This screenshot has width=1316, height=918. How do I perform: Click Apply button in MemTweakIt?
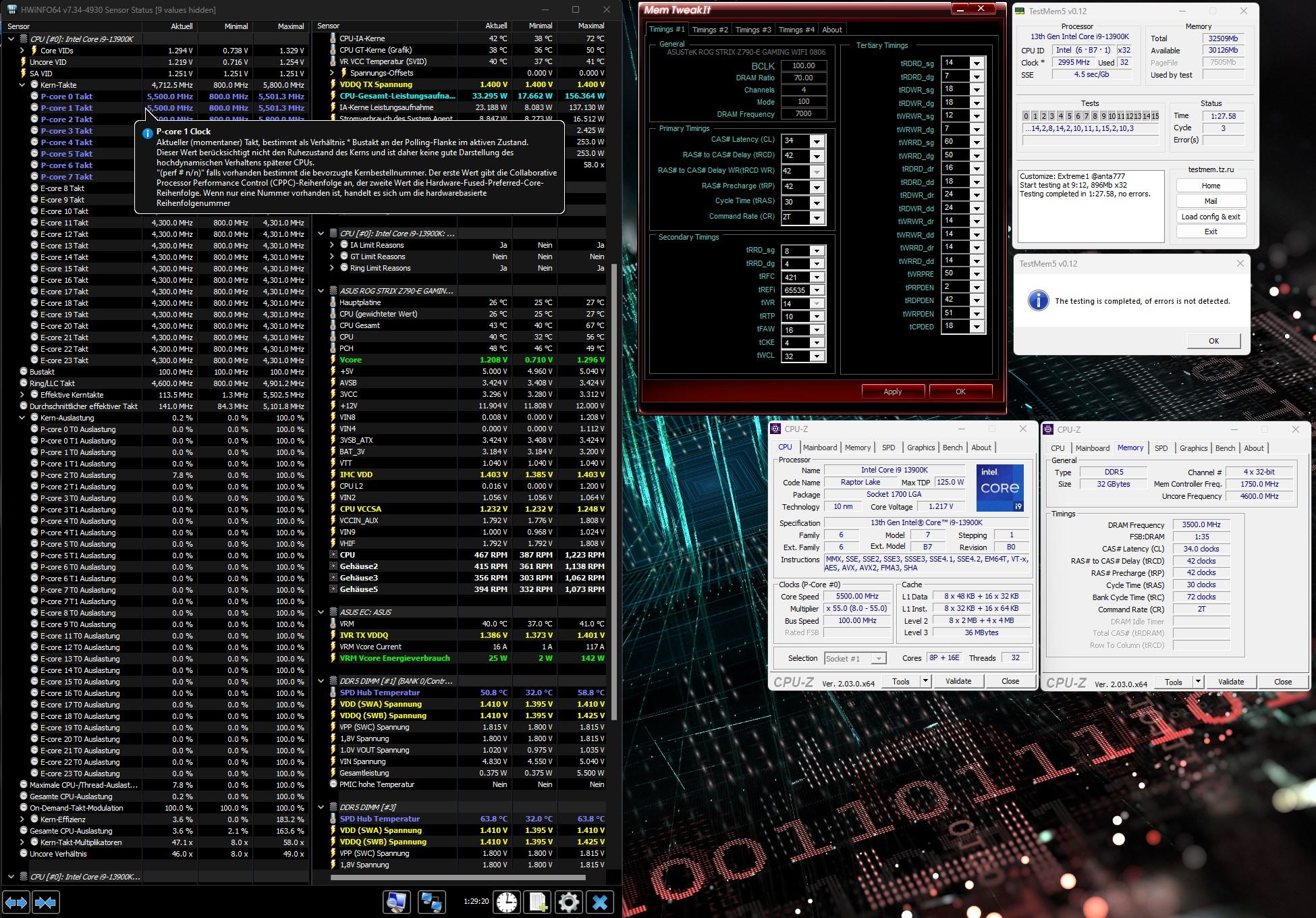892,391
